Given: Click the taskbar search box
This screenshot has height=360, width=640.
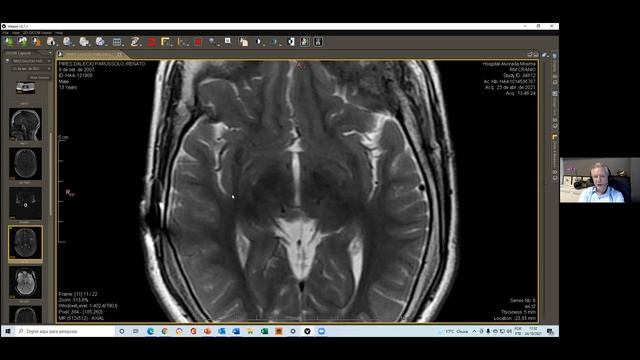Looking at the screenshot, I should pos(64,331).
